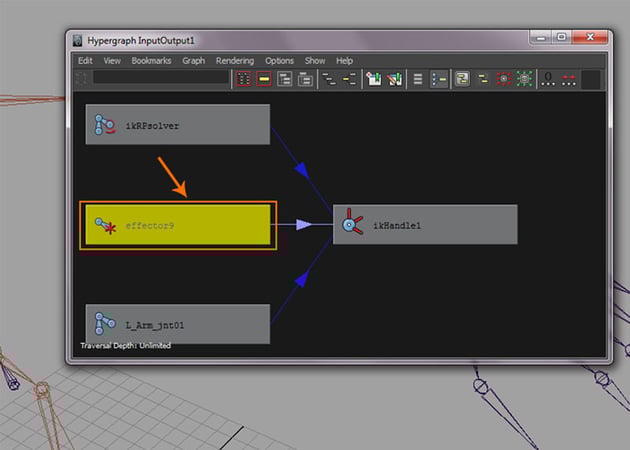The width and height of the screenshot is (630, 450).
Task: Expand the Show menu
Action: coord(315,61)
